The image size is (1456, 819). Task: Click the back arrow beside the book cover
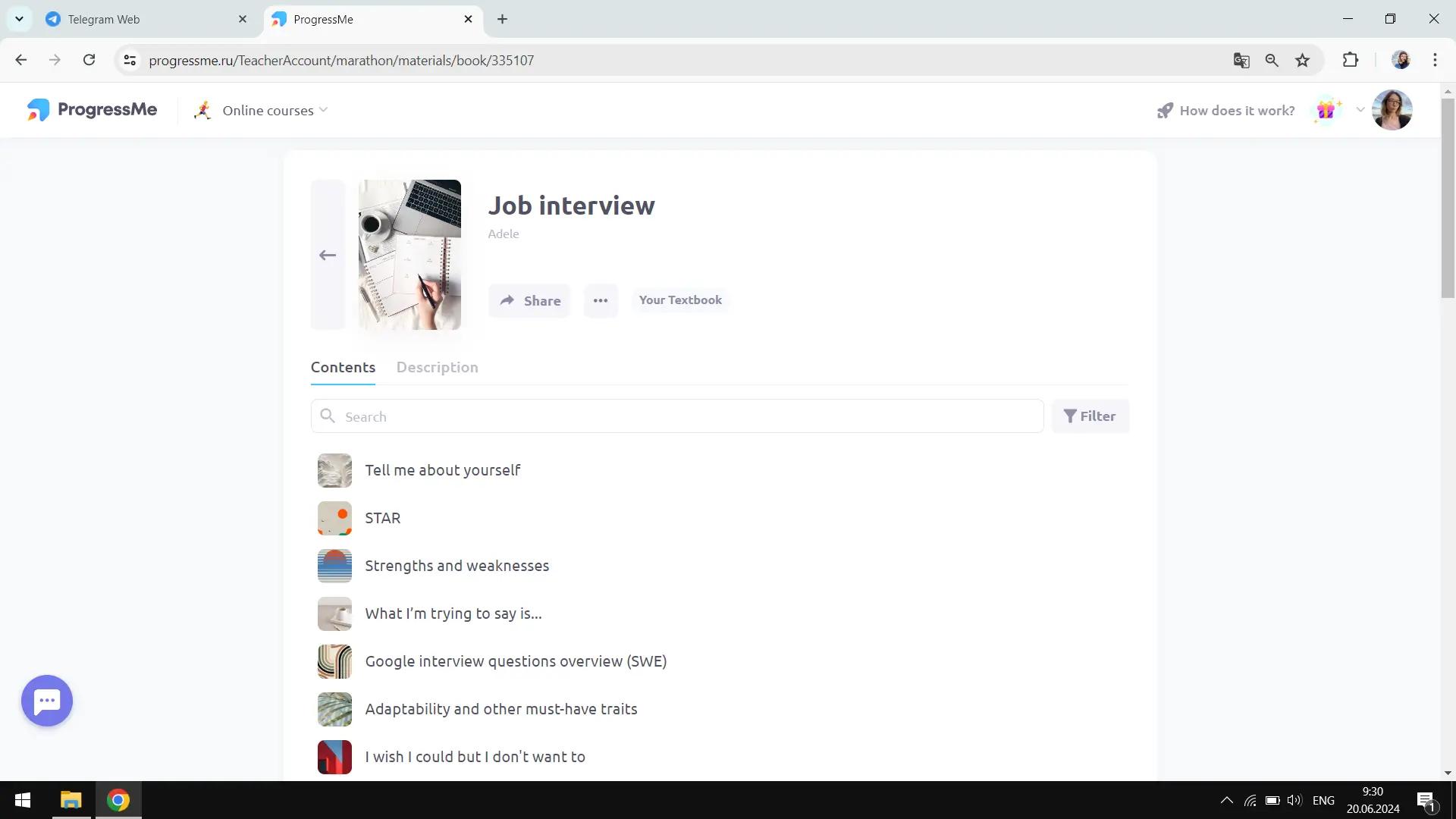tap(328, 255)
